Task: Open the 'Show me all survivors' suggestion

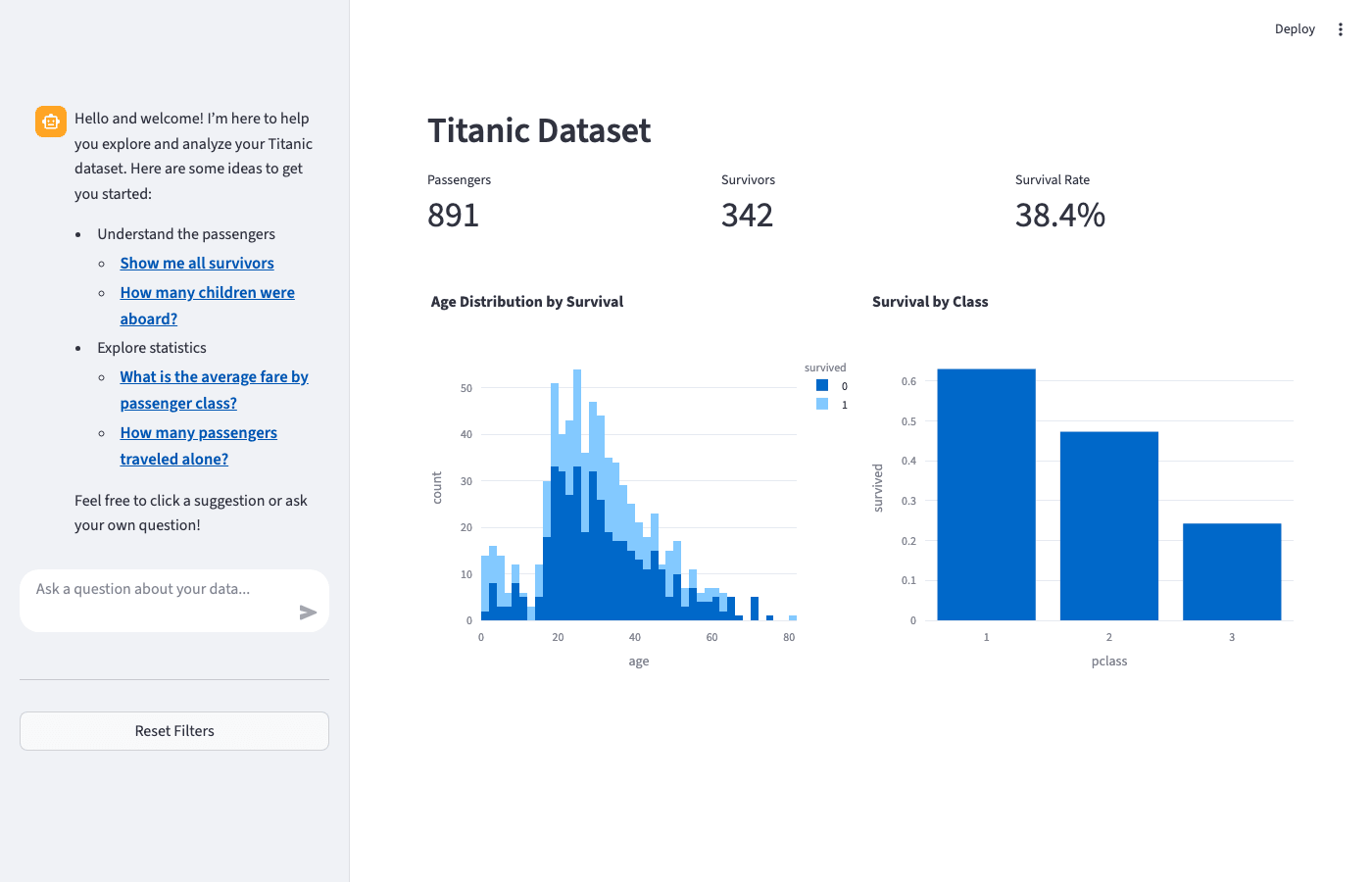Action: coord(197,264)
